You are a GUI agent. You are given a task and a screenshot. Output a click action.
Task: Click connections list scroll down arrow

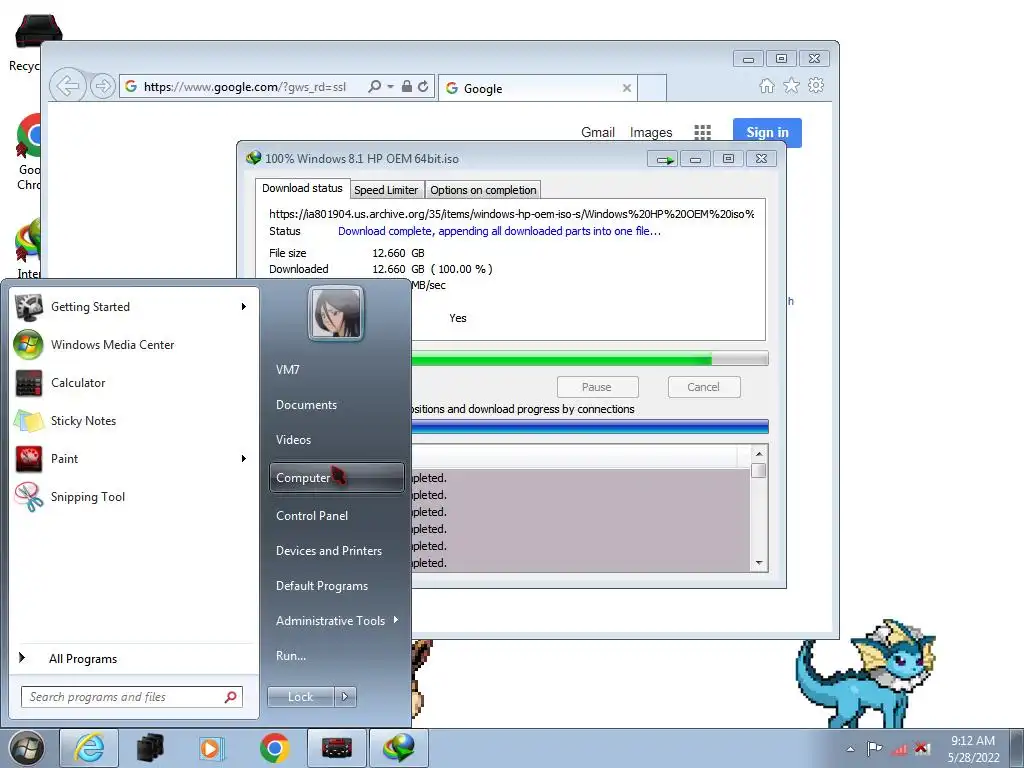coord(759,563)
